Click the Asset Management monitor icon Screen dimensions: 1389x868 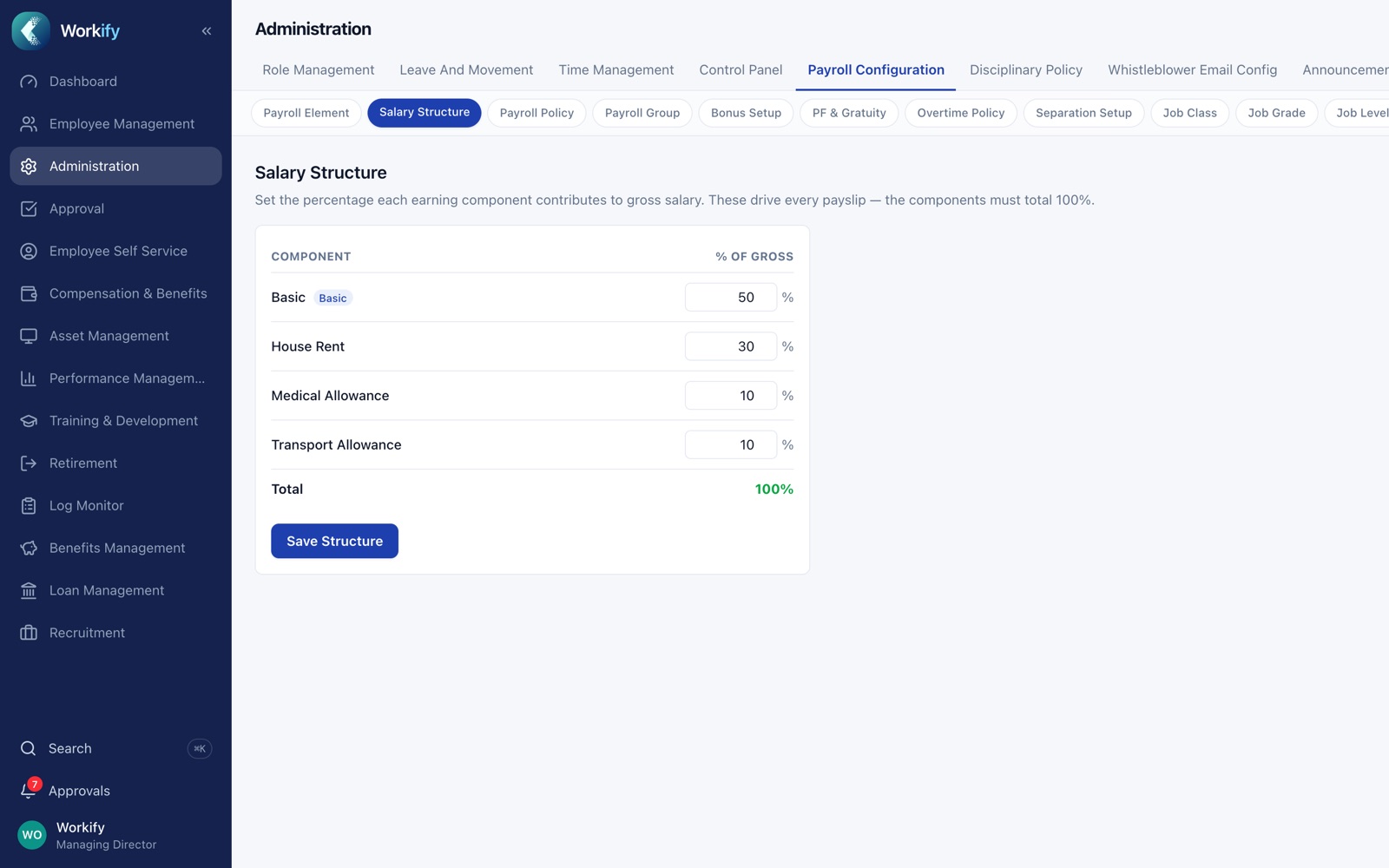point(29,336)
